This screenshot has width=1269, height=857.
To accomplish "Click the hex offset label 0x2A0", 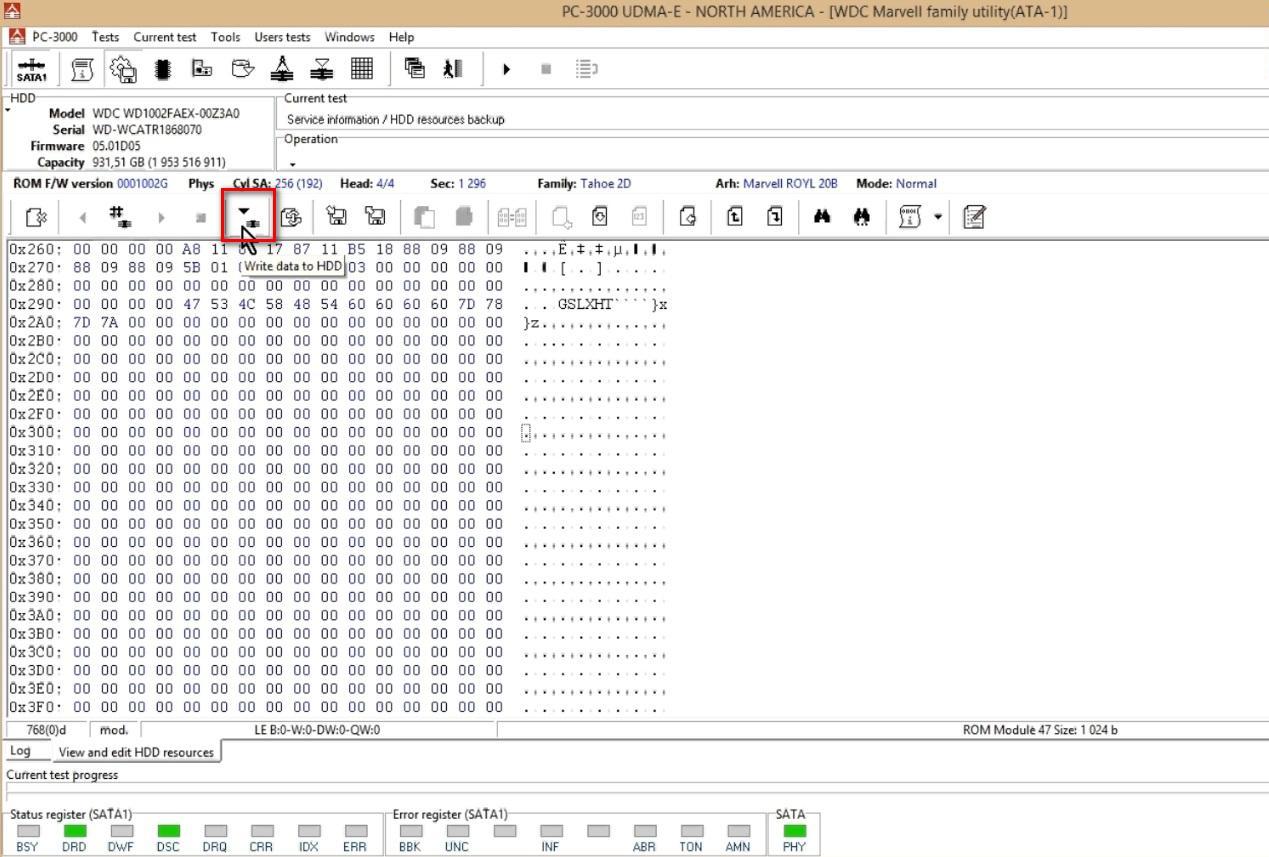I will coord(35,322).
